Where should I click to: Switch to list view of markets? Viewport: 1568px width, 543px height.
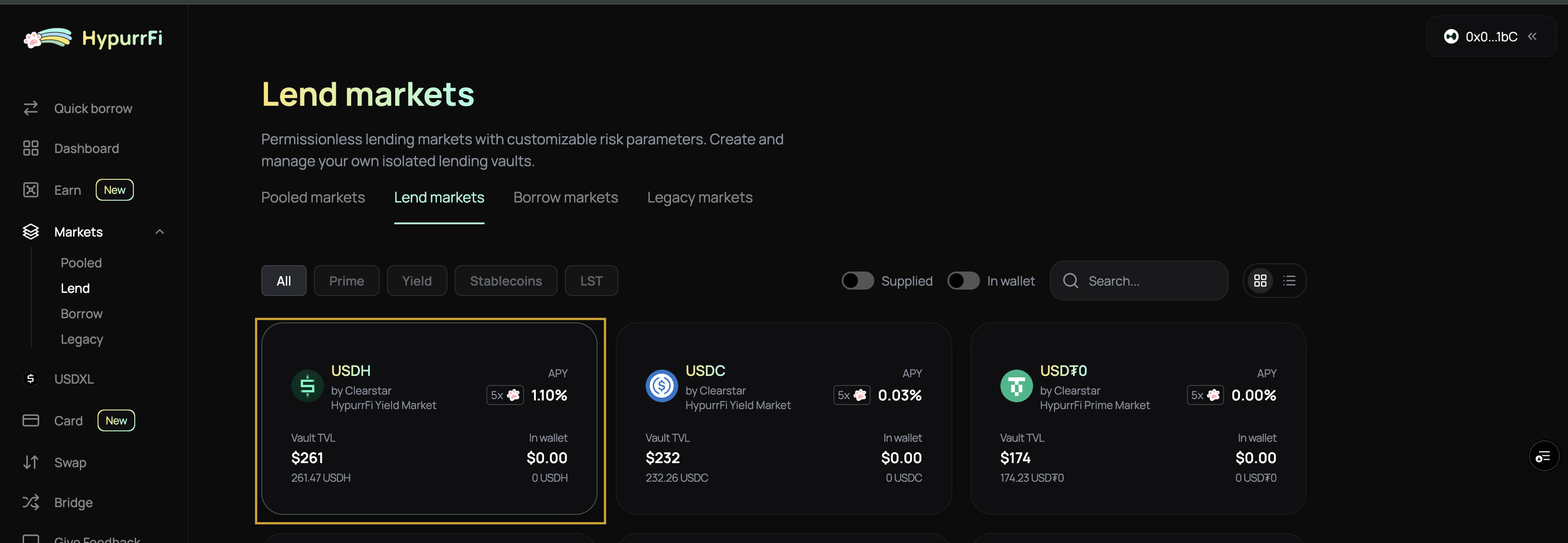point(1289,280)
